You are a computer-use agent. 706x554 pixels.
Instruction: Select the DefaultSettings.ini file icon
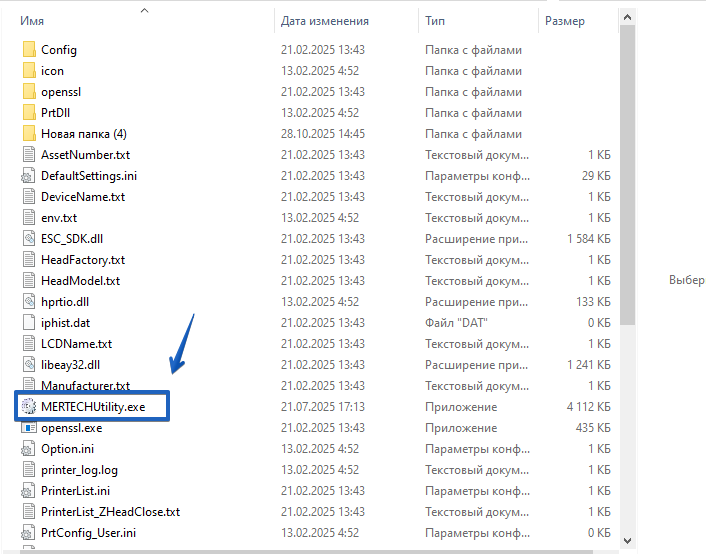tap(28, 176)
